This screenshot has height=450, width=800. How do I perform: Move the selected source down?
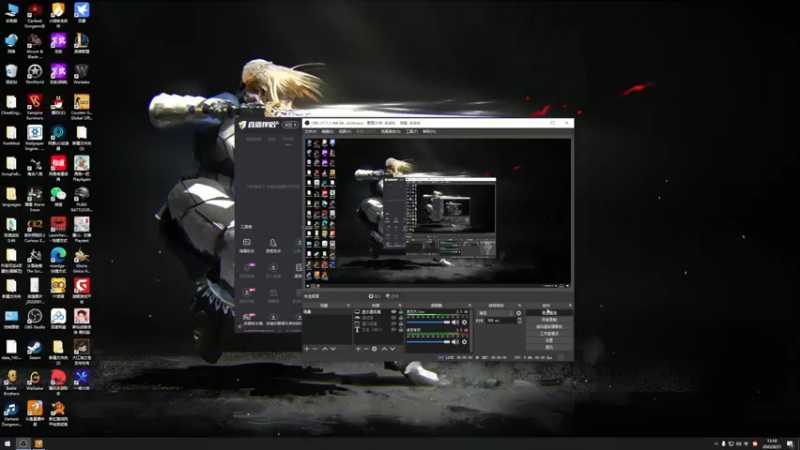tap(392, 349)
